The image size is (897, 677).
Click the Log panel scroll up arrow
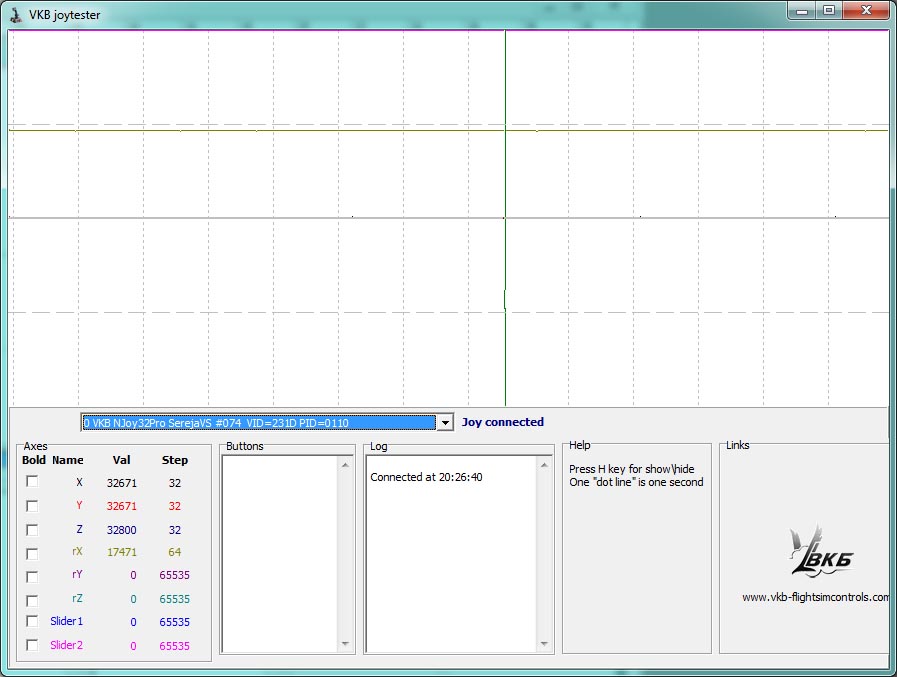545,465
